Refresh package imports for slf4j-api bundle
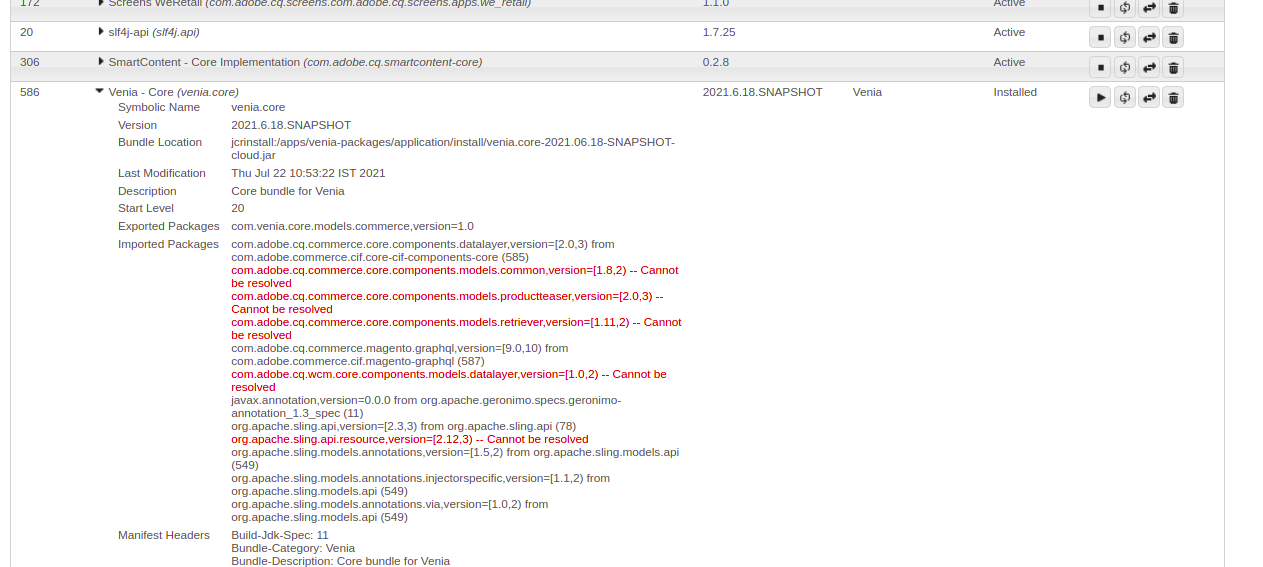The image size is (1263, 567). coord(1125,38)
